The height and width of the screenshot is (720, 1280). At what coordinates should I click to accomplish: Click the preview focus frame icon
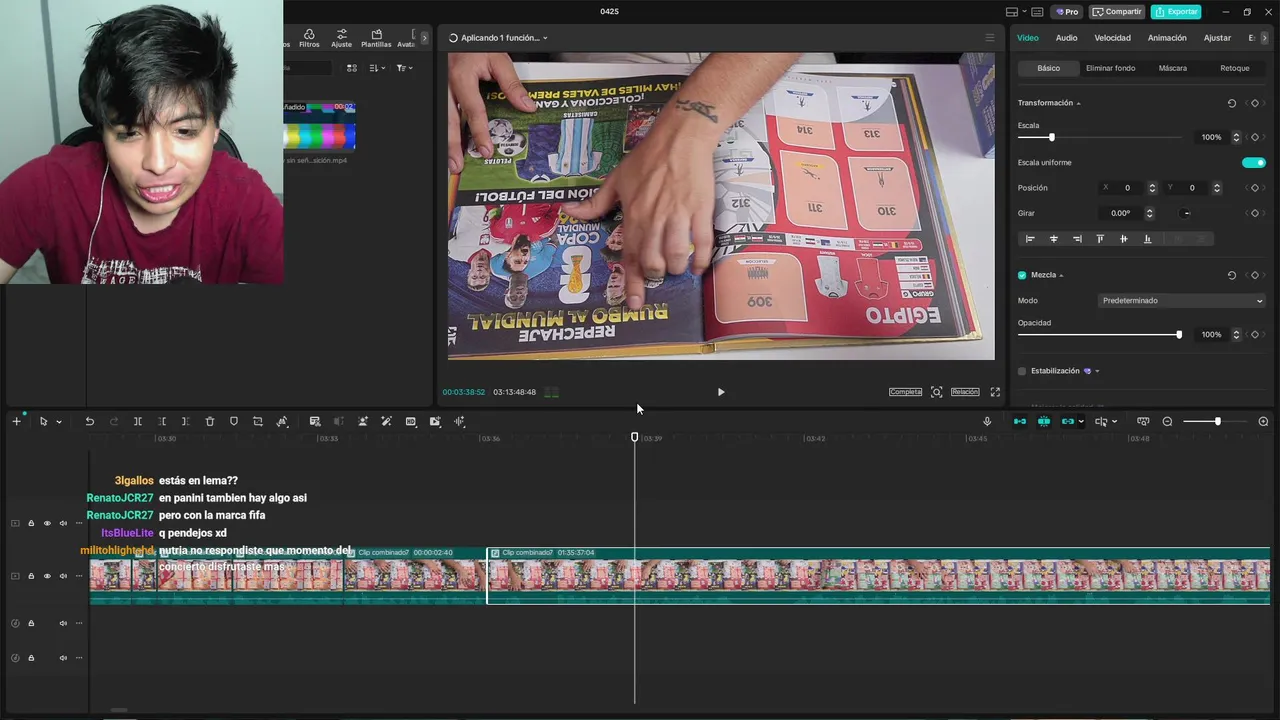point(936,392)
